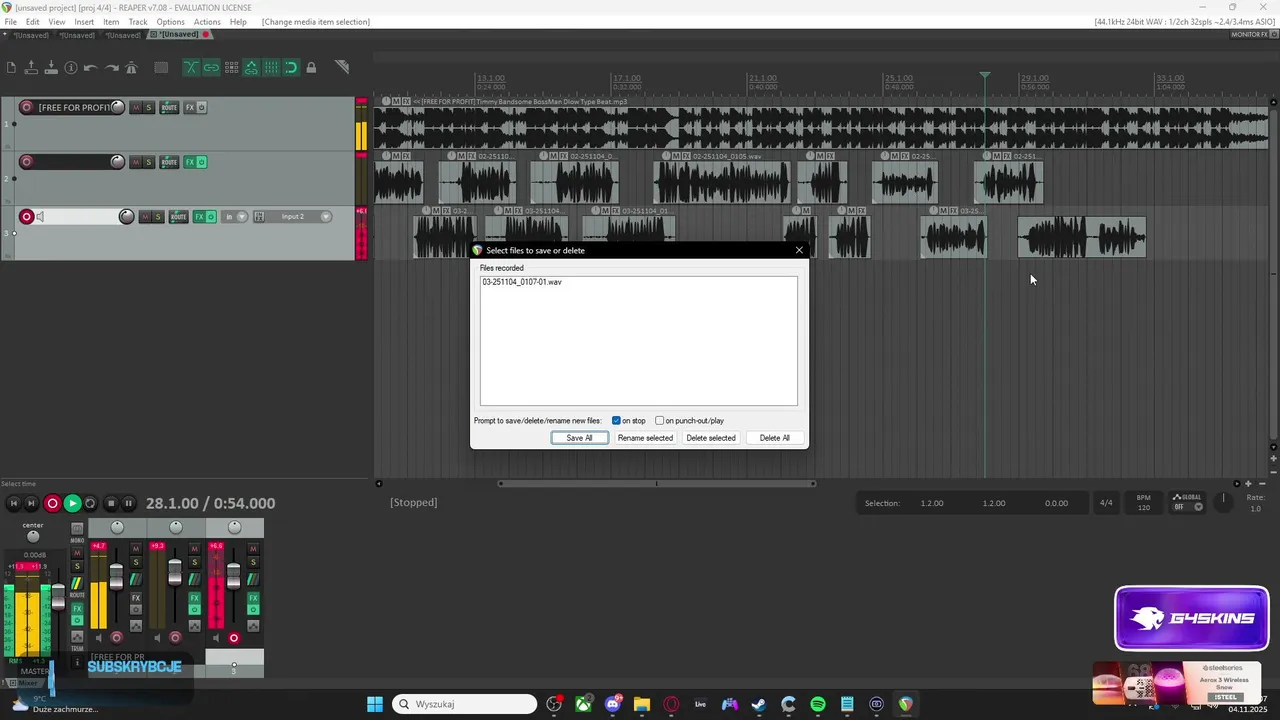
Task: Click the New project toolbar icon
Action: click(11, 68)
